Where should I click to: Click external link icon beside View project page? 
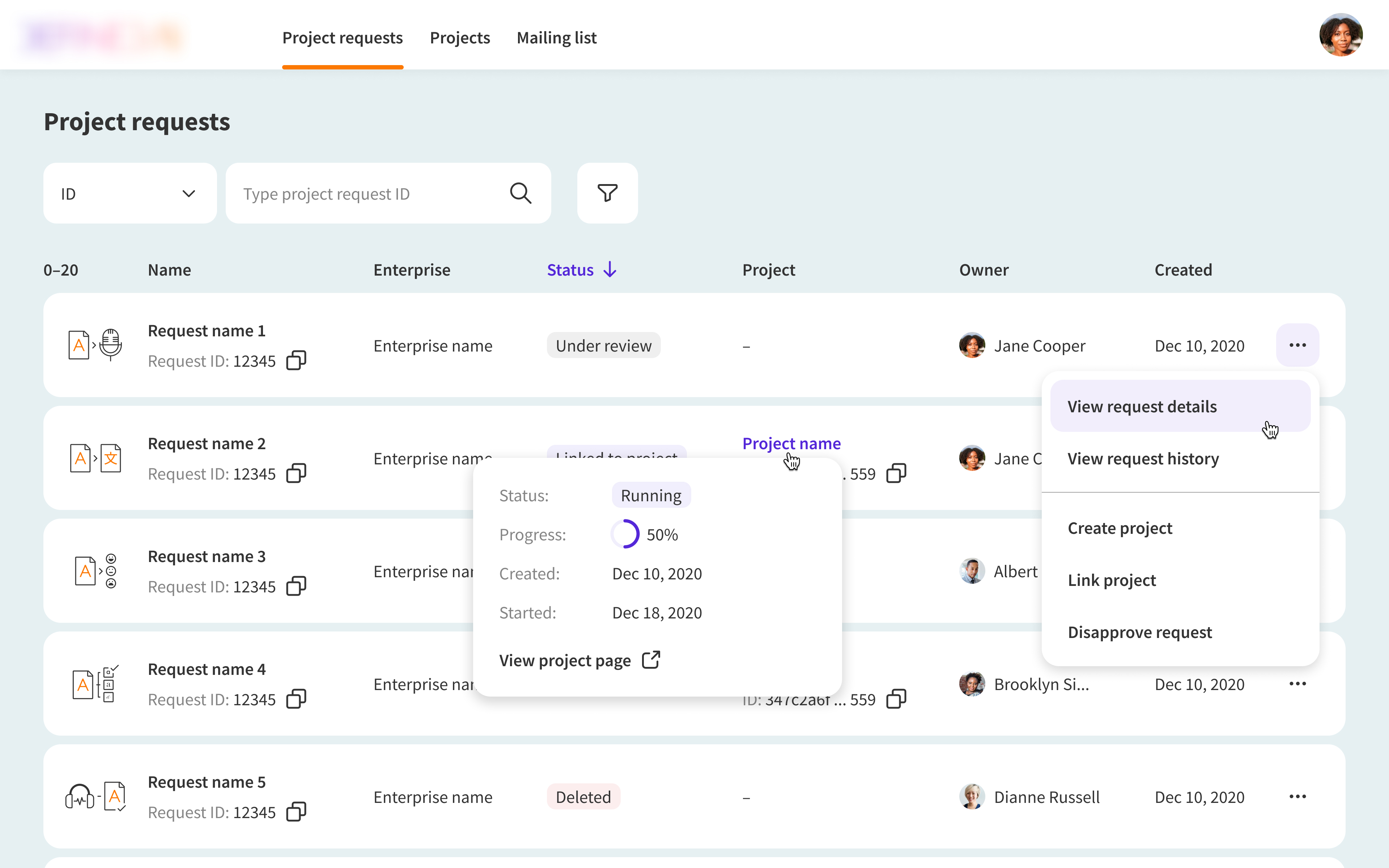(x=651, y=660)
